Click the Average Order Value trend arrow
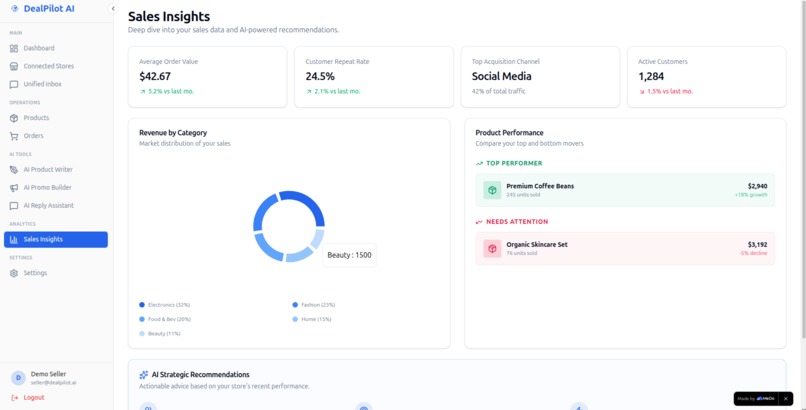 click(143, 91)
